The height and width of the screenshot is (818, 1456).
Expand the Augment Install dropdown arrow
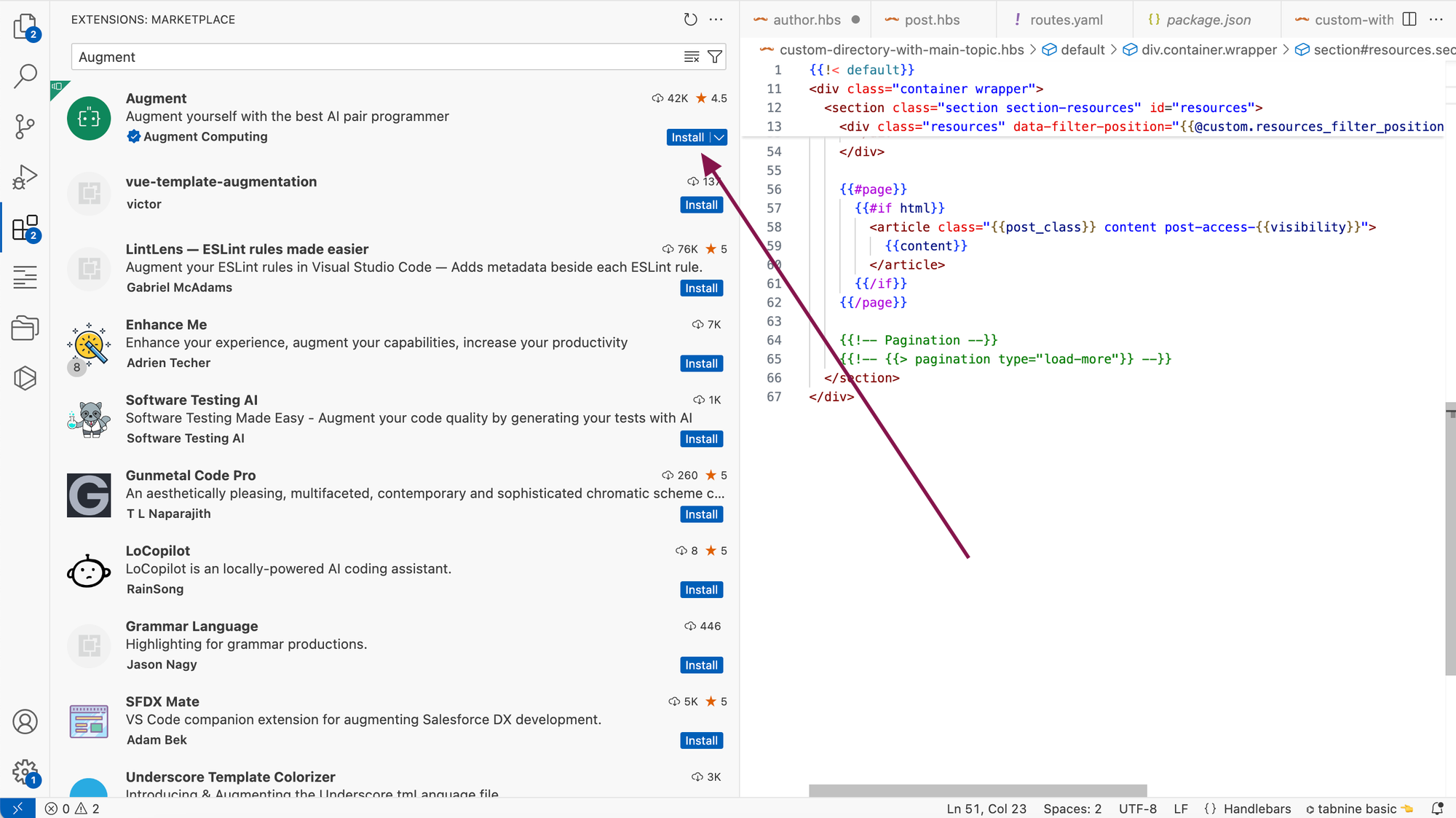(719, 138)
